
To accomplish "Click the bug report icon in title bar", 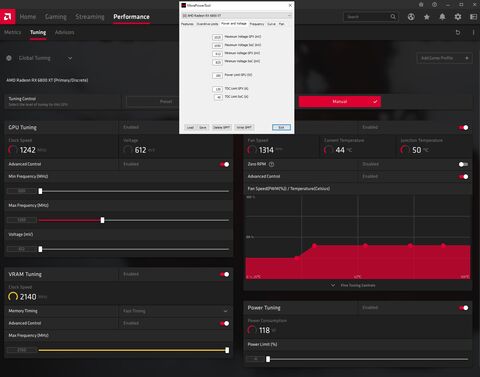I will coord(421,5).
